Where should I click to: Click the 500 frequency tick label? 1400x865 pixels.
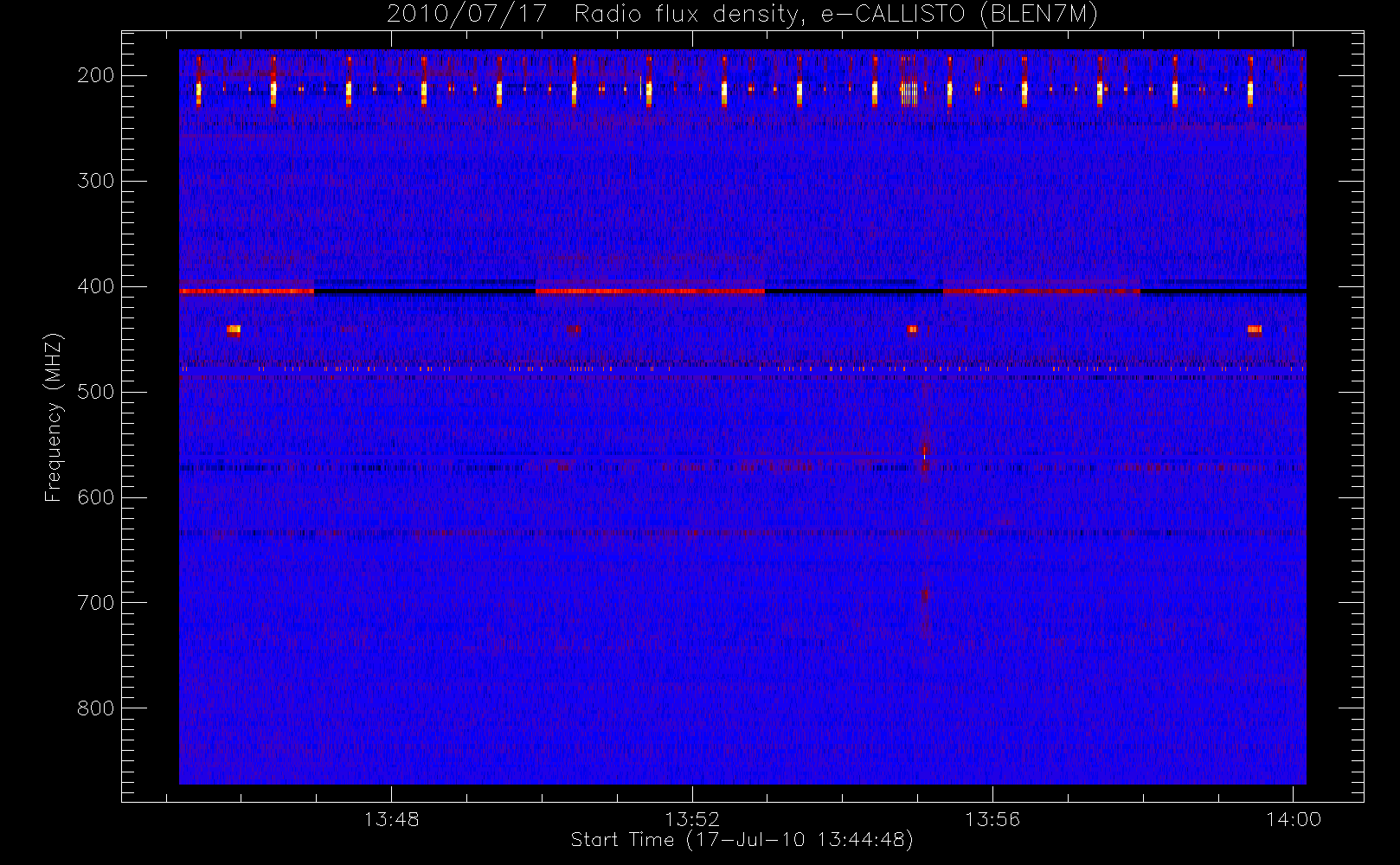(x=96, y=392)
